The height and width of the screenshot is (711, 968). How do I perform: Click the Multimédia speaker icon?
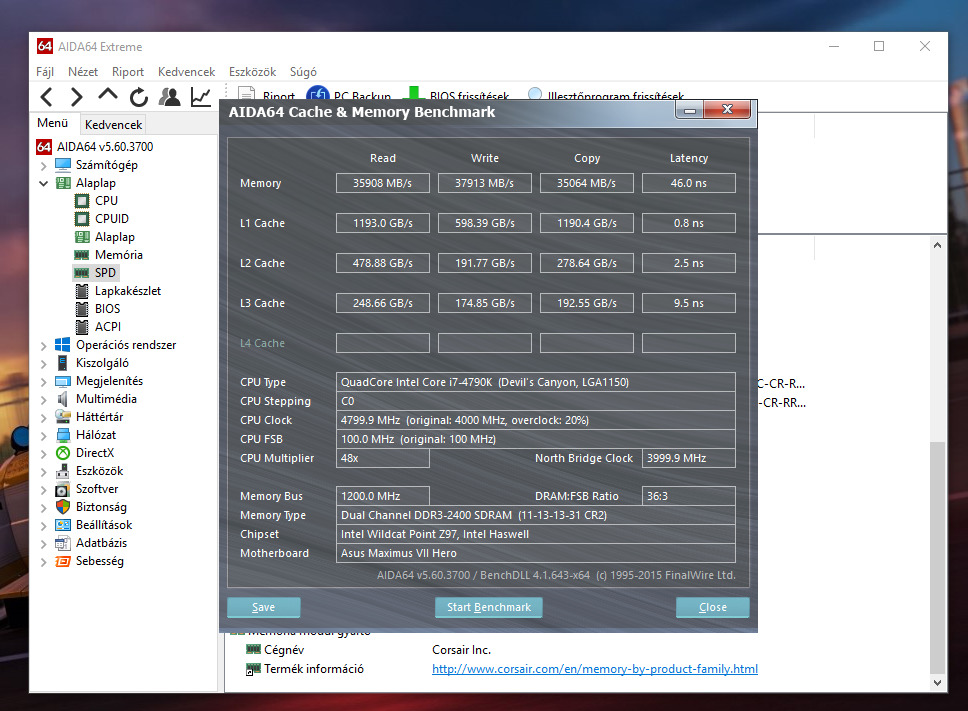tap(62, 399)
